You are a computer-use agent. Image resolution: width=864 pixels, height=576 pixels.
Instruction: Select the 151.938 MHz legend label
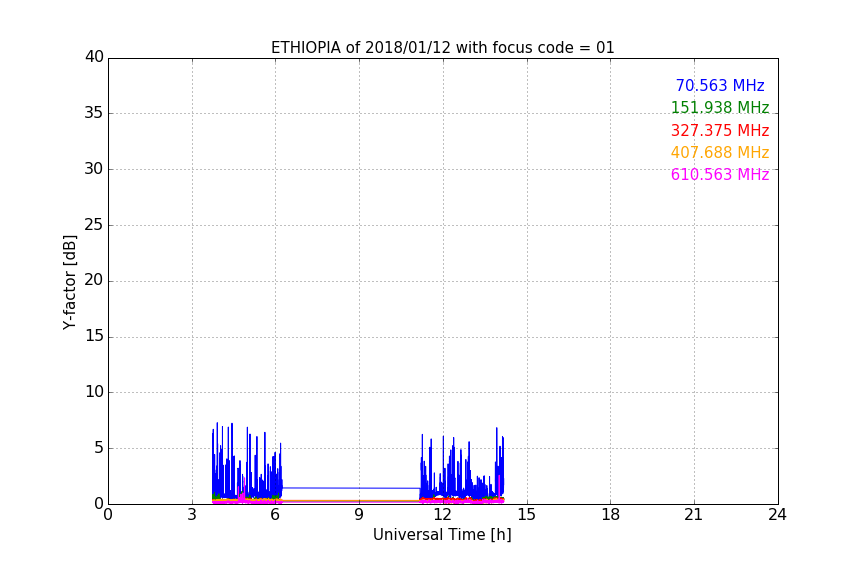point(720,107)
